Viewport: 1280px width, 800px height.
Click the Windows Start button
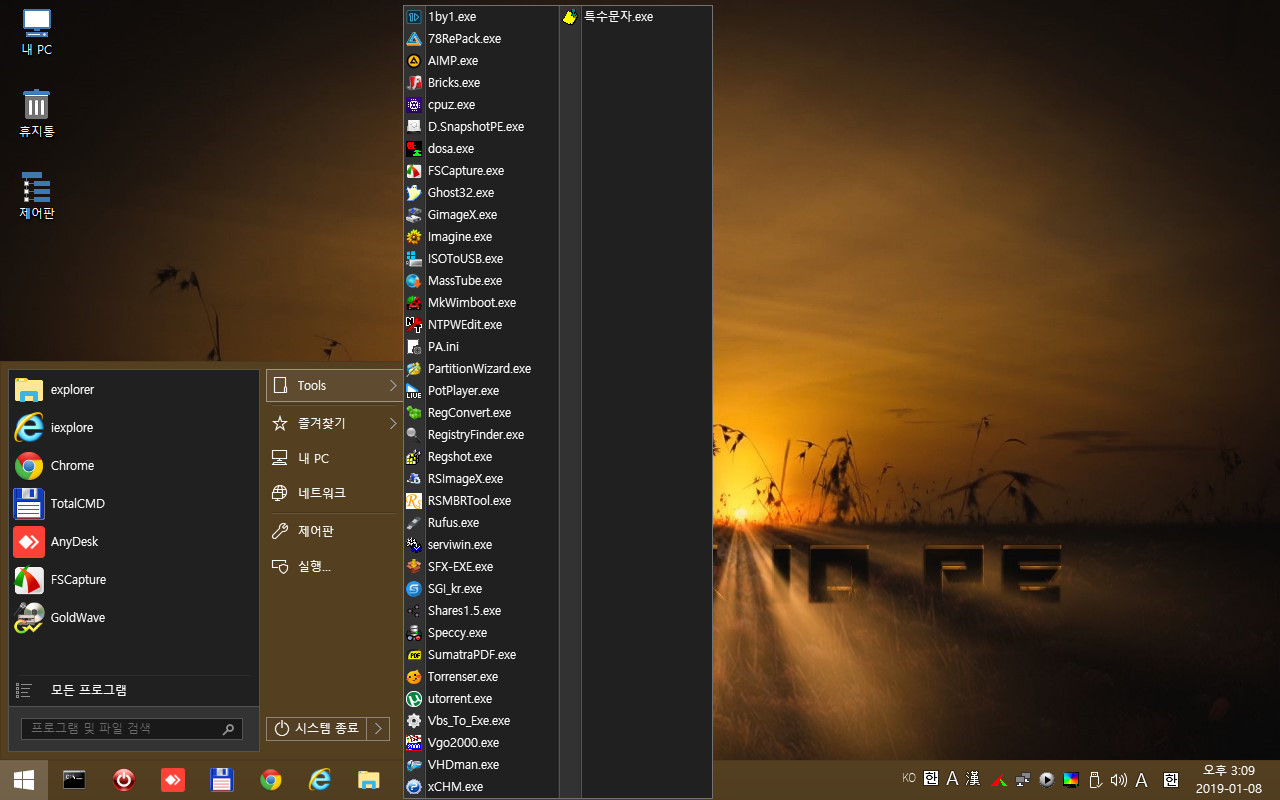[24, 780]
